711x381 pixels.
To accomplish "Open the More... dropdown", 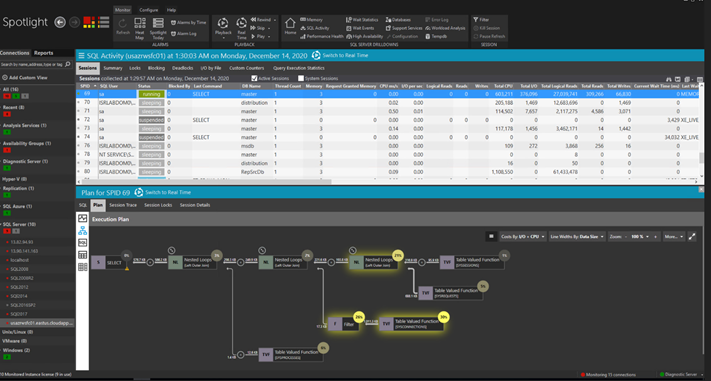I will [673, 237].
